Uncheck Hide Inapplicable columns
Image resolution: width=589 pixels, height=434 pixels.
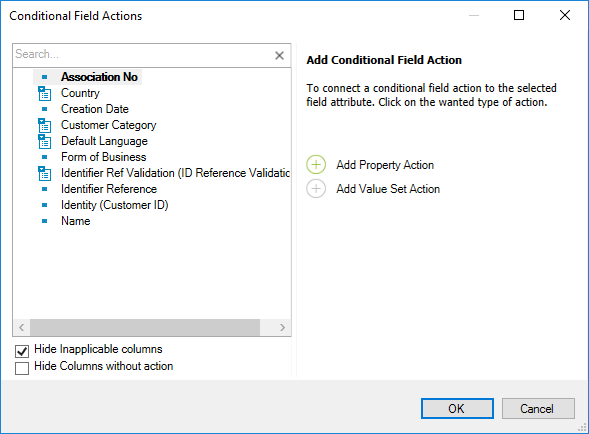(x=22, y=351)
